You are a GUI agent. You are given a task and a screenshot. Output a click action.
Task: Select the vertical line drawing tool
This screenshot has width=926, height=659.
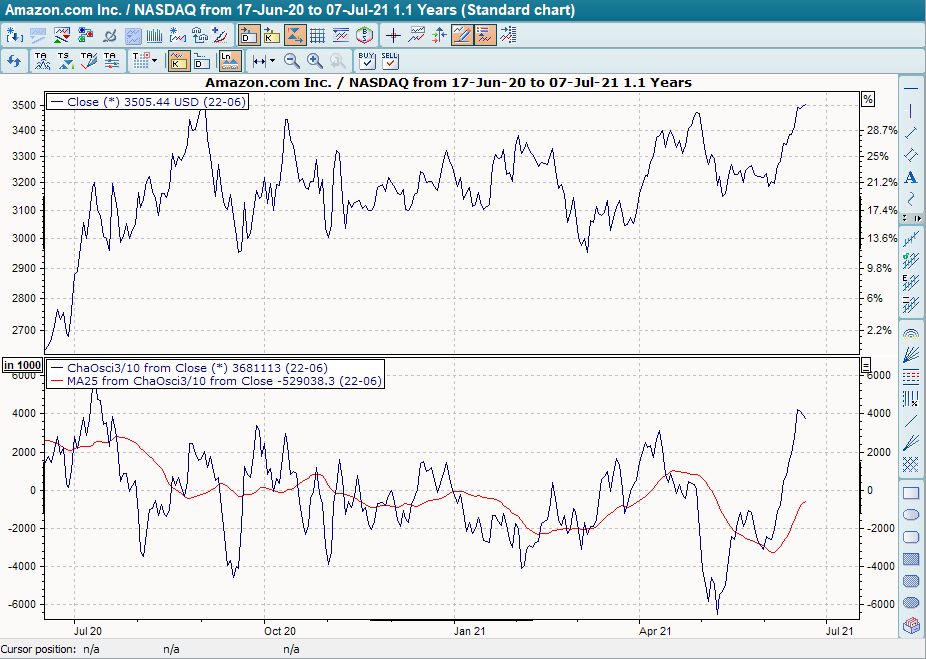pos(911,110)
